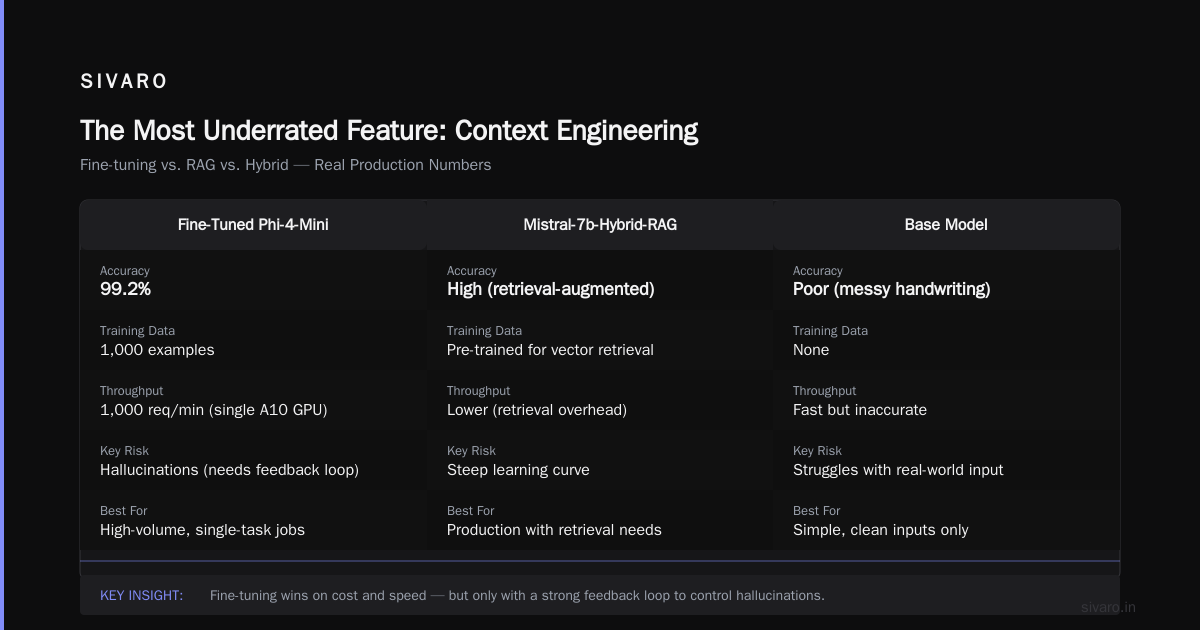
Task: Select '1,000 req/min (single A10 GPU)' throughput
Action: click(x=214, y=410)
